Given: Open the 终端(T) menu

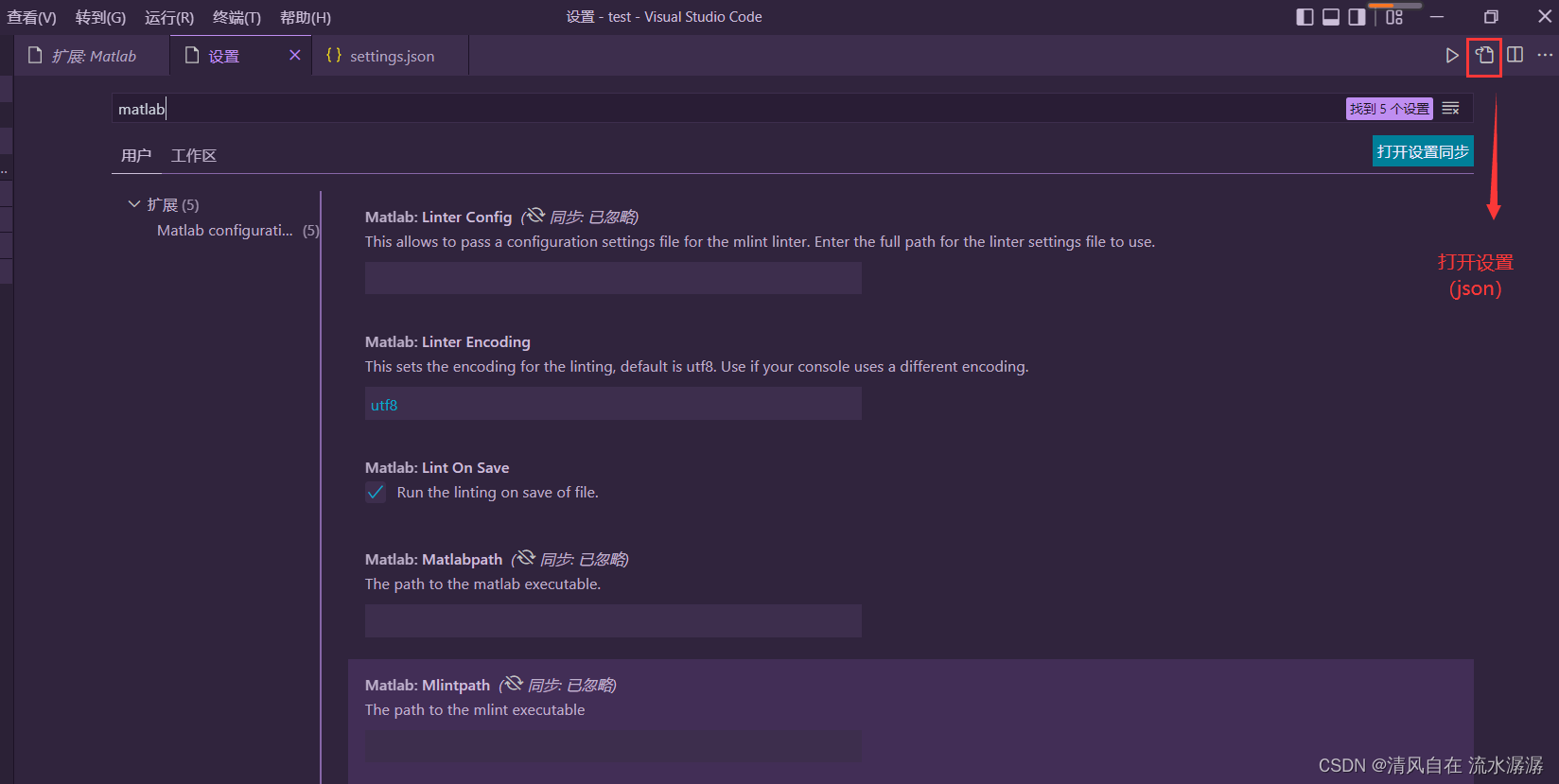Looking at the screenshot, I should [x=236, y=18].
